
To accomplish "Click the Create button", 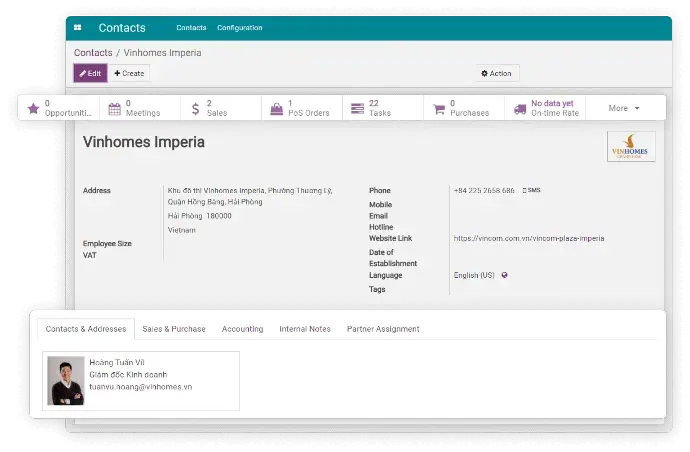I will coord(128,73).
